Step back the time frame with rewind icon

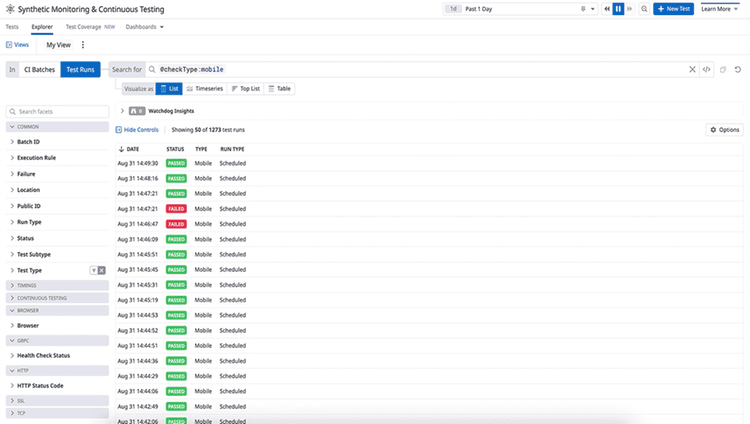click(x=607, y=9)
